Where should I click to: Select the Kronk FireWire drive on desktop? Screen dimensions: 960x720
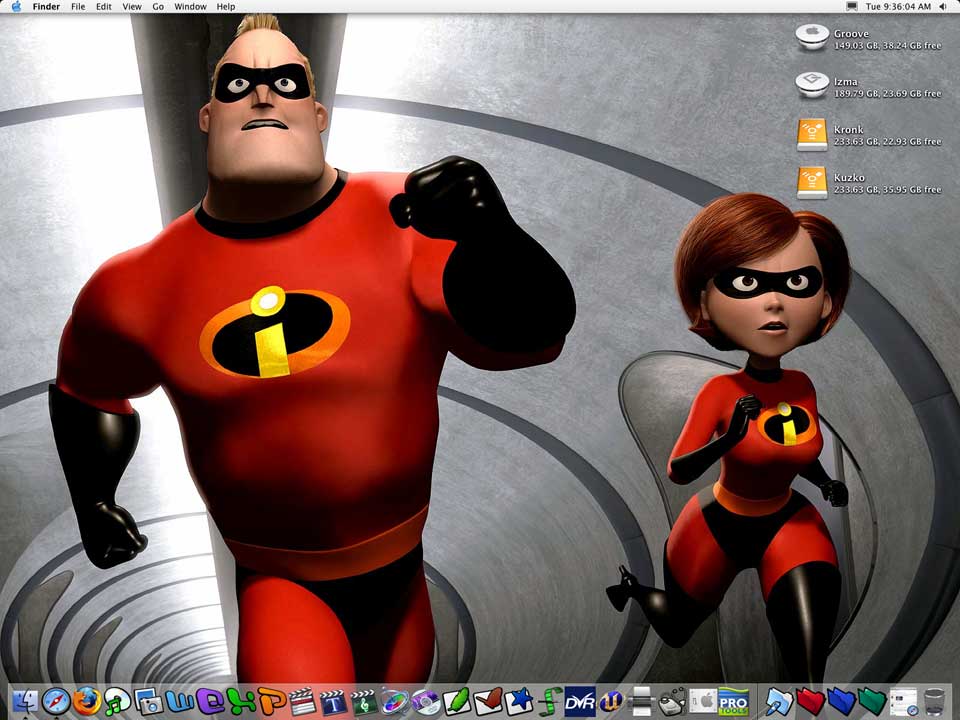(812, 134)
